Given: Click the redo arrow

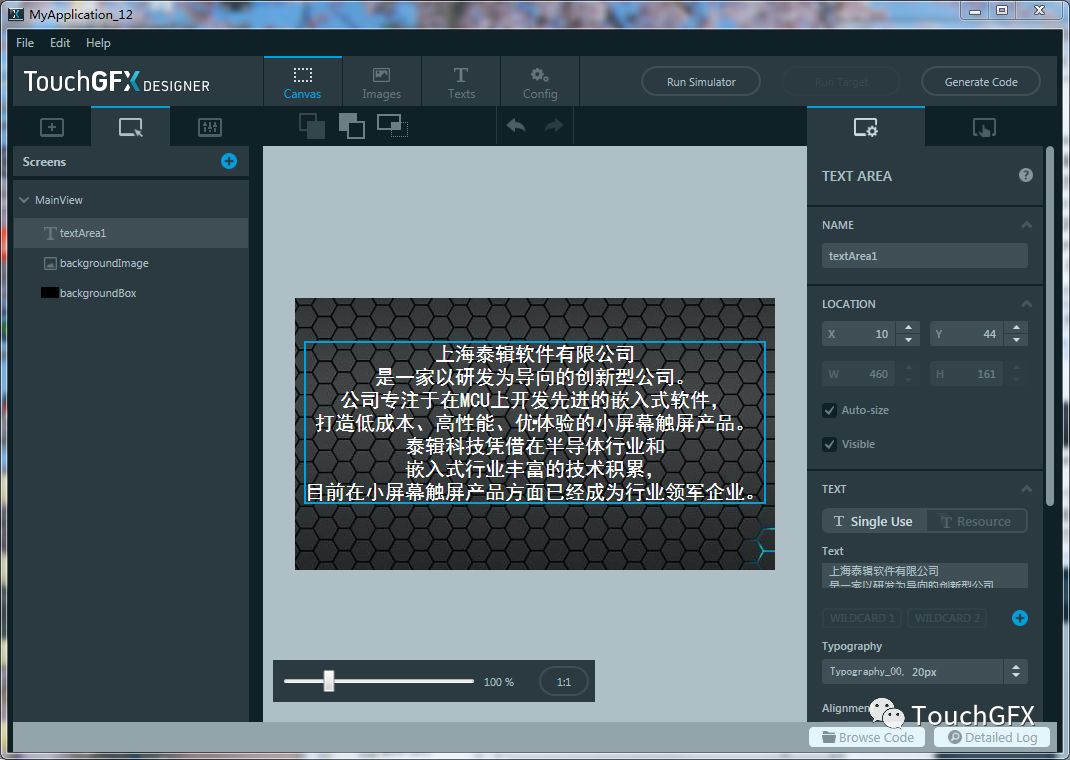Looking at the screenshot, I should pos(553,126).
